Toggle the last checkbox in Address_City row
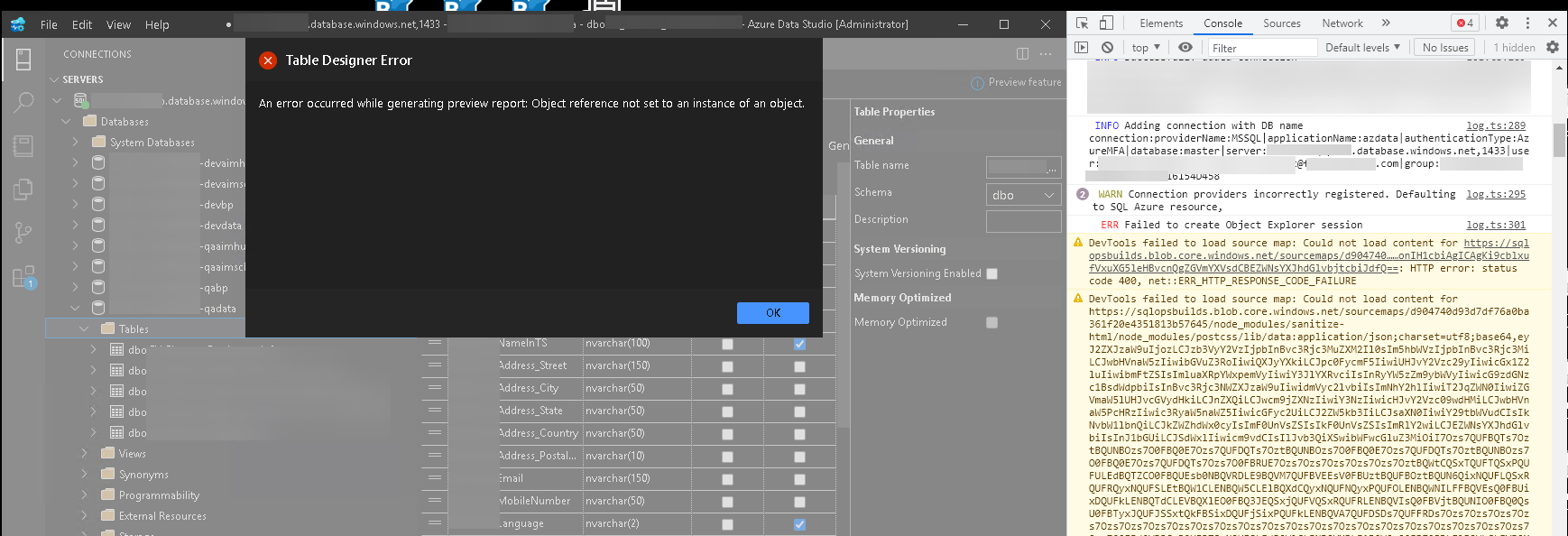Screen dimensions: 1568x536 point(799,389)
